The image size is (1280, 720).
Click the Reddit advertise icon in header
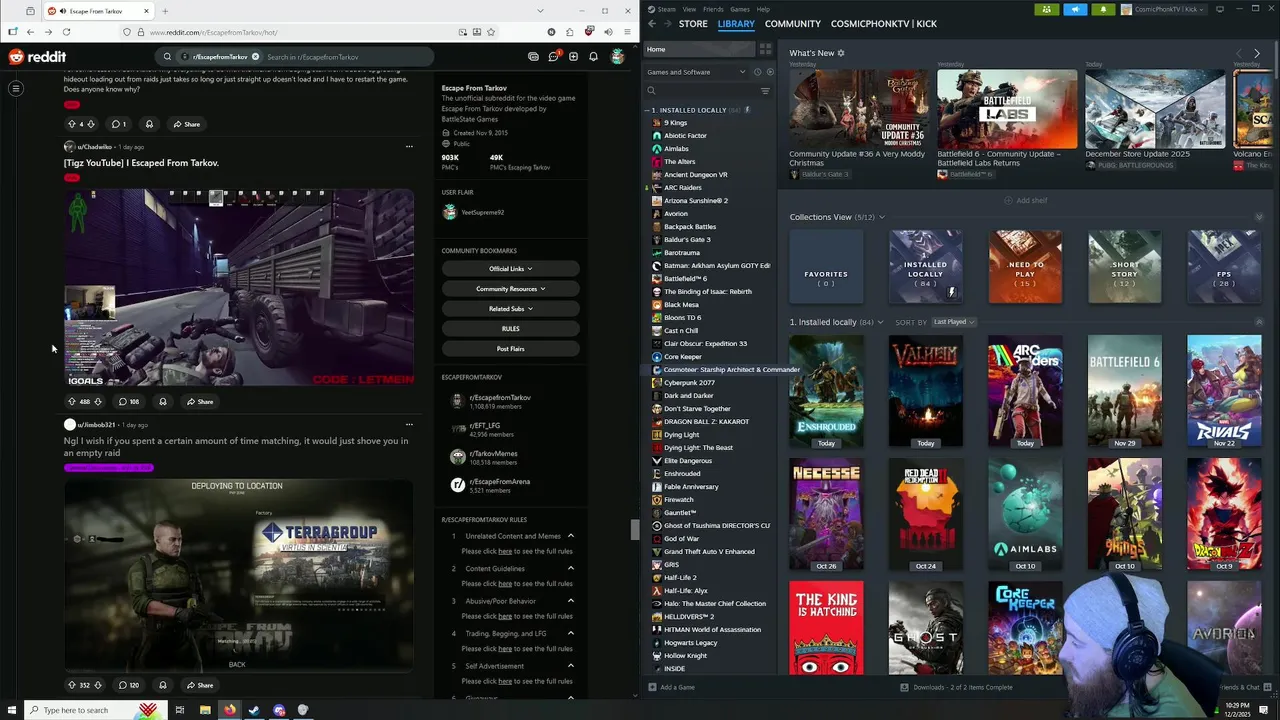pyautogui.click(x=533, y=57)
